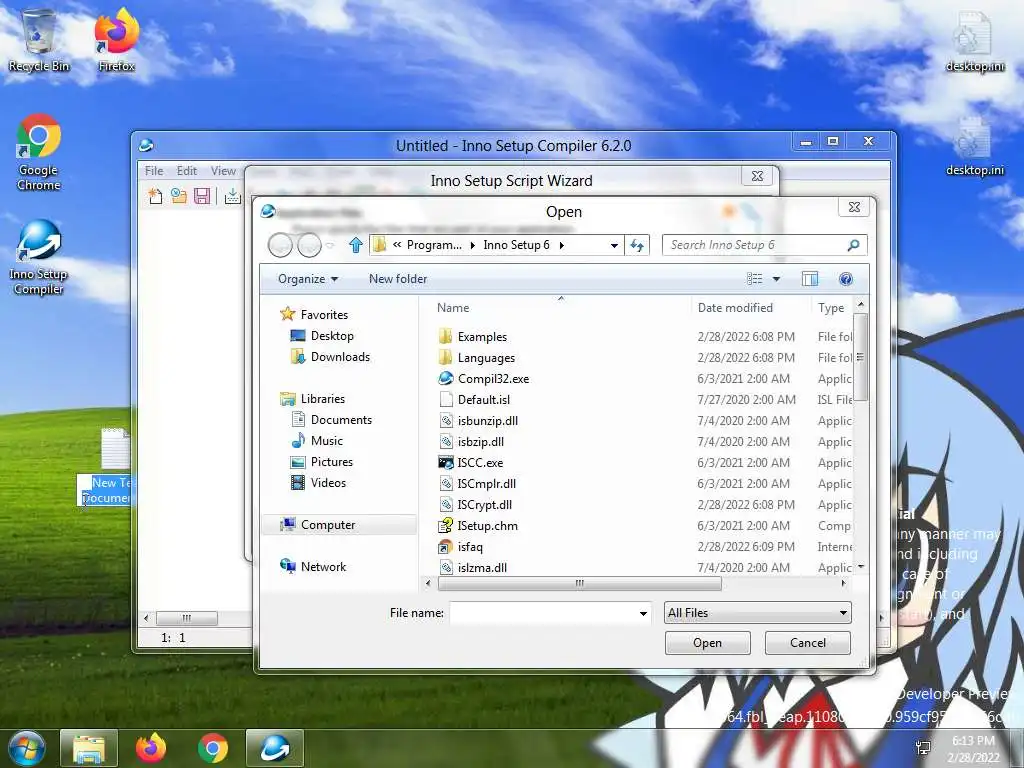This screenshot has width=1024, height=768.
Task: Open the Edit menu in Inno Setup
Action: point(187,171)
